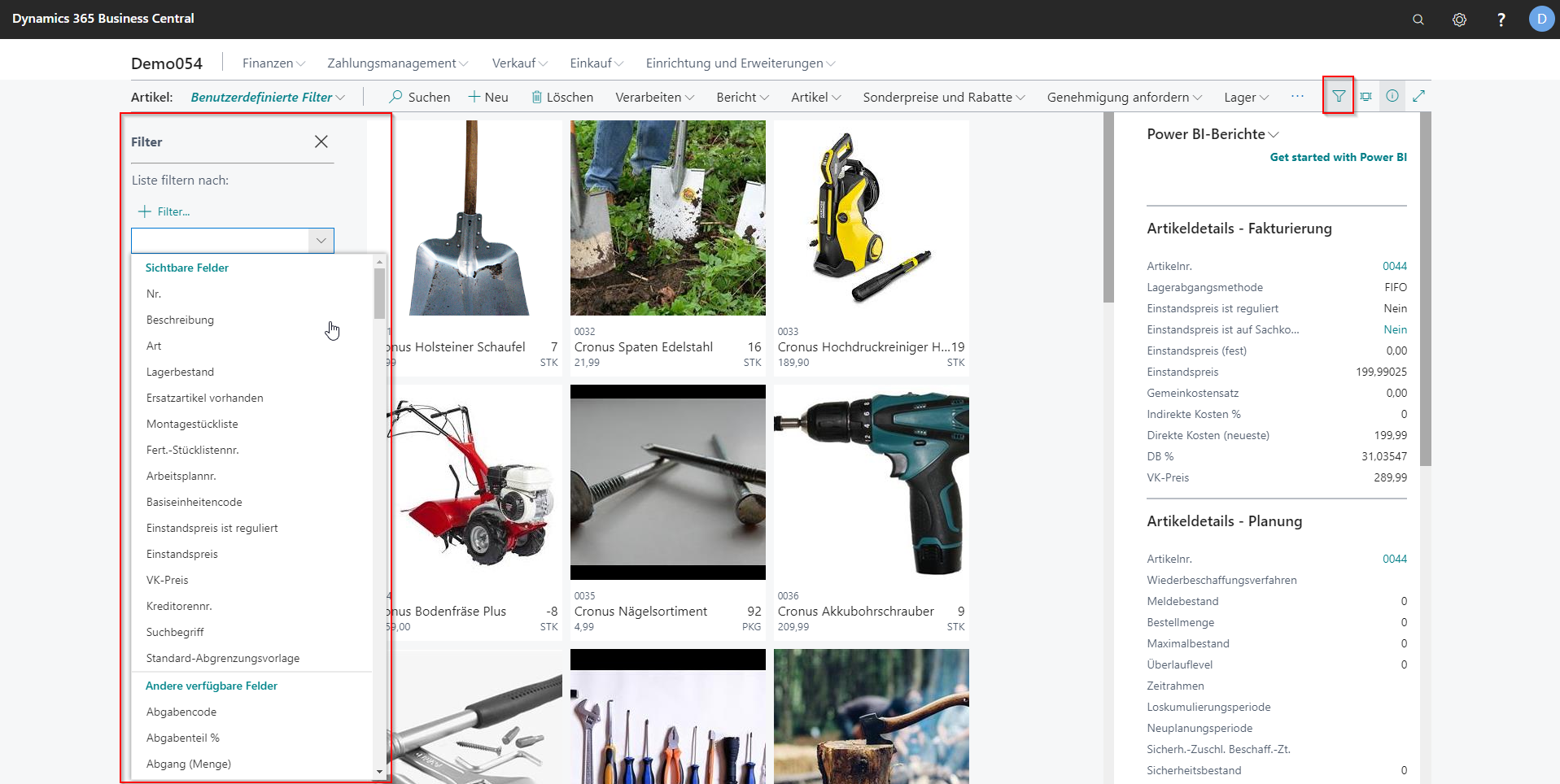Select Lagerbestand field in filter list

pos(253,372)
